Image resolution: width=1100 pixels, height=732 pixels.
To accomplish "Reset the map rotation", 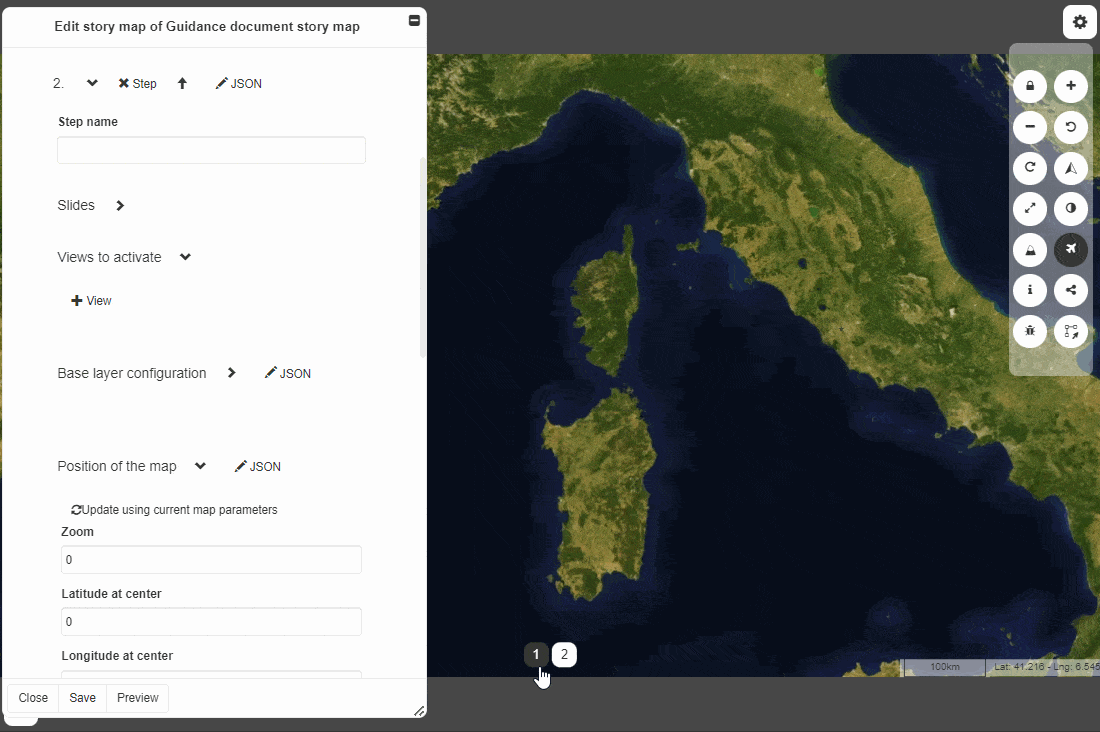I will (x=1071, y=127).
